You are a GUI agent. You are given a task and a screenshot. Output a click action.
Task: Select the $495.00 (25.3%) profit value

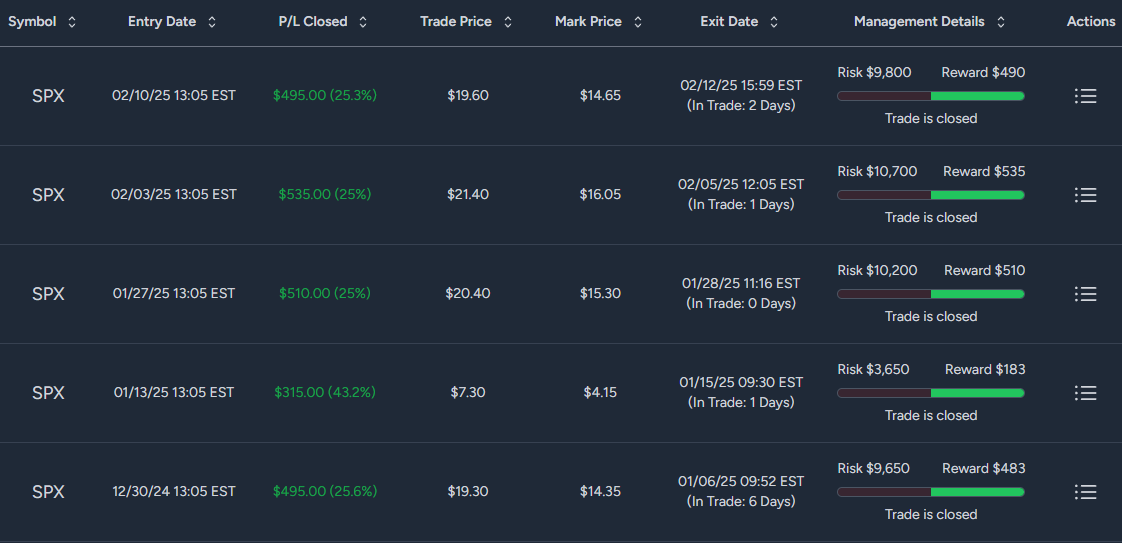click(325, 95)
